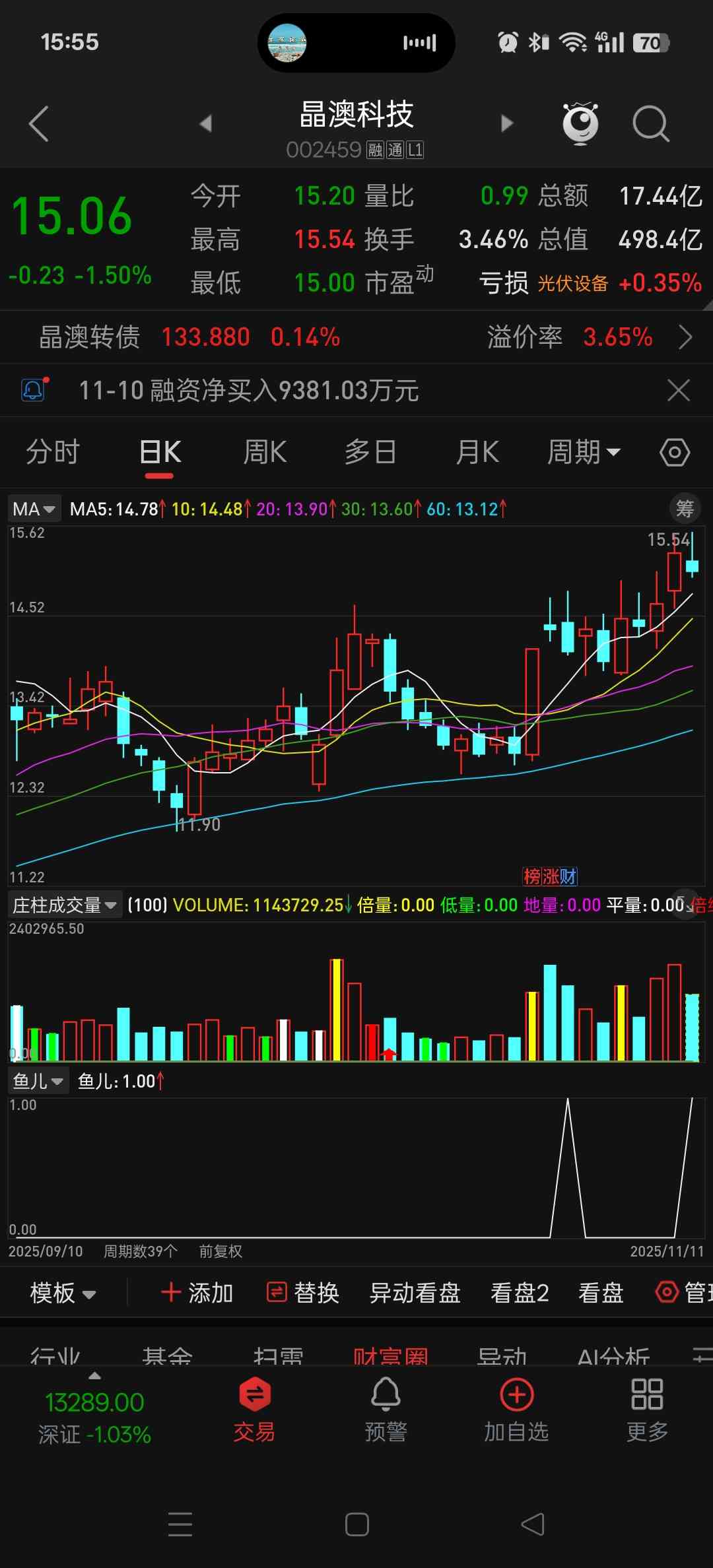This screenshot has width=713, height=1568.
Task: Expand the 周期 period dropdown
Action: pyautogui.click(x=583, y=453)
